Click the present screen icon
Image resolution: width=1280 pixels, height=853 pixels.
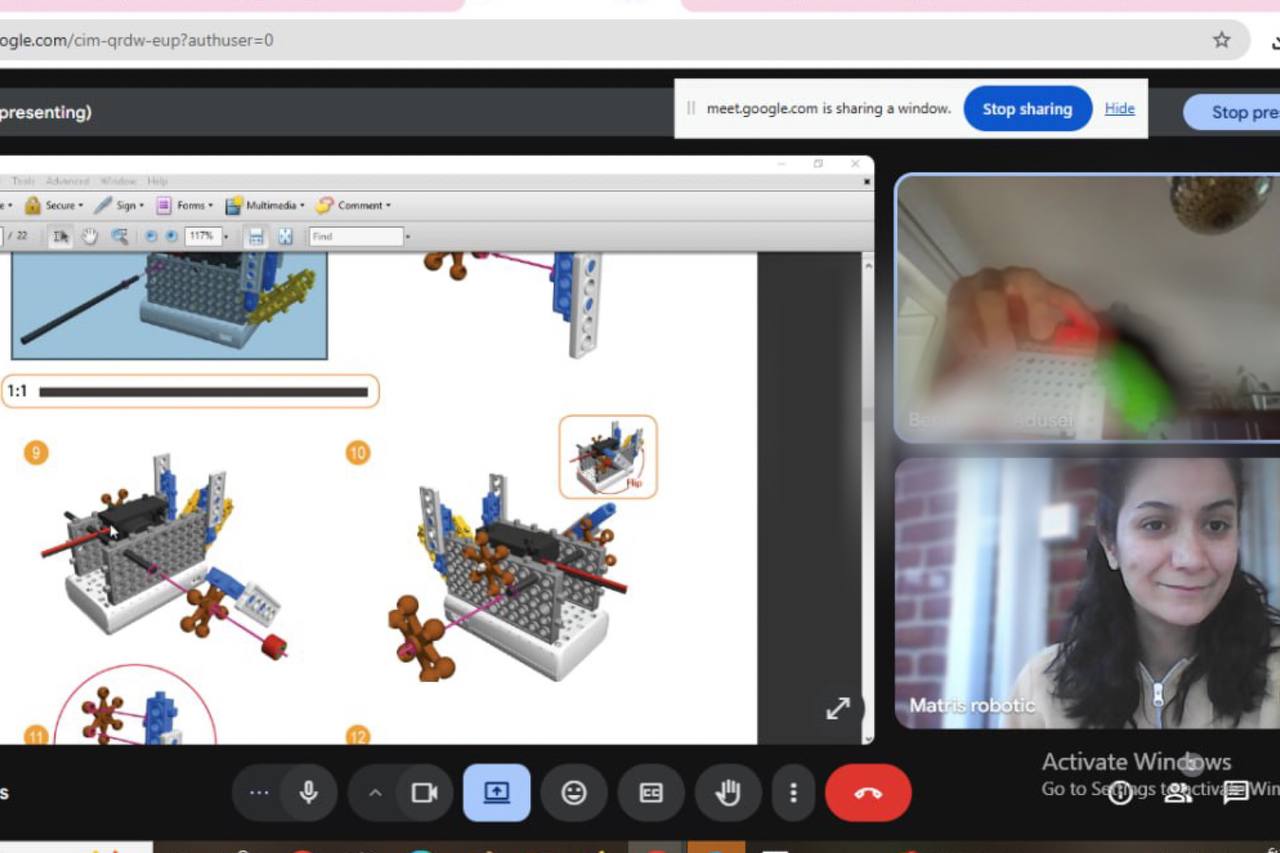click(497, 793)
